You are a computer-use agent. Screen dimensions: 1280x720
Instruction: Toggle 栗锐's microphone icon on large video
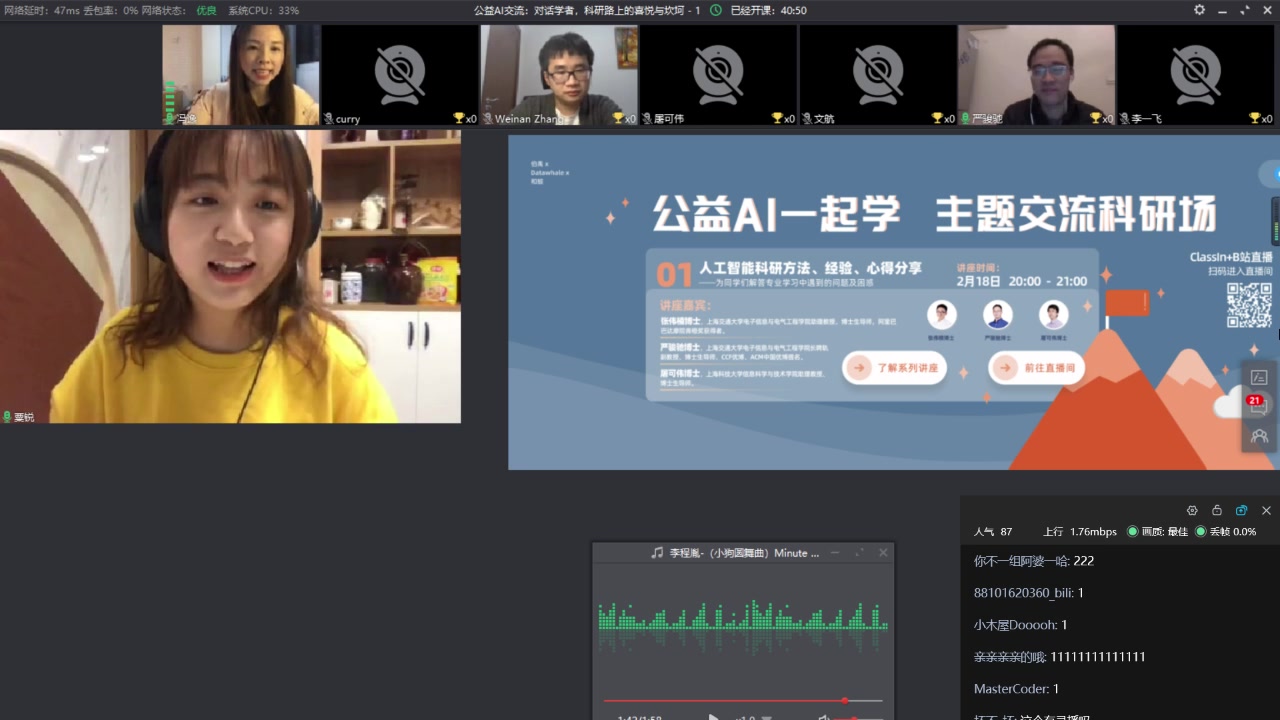pos(7,416)
